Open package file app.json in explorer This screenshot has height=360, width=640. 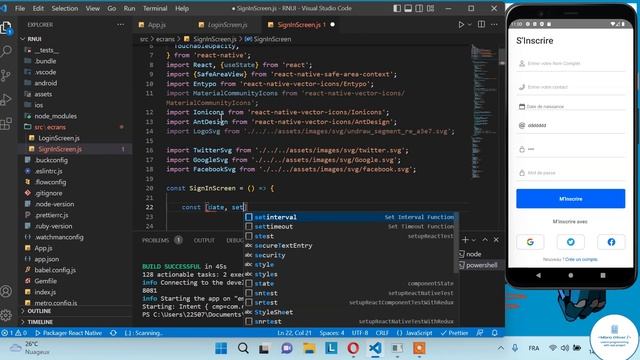47,259
